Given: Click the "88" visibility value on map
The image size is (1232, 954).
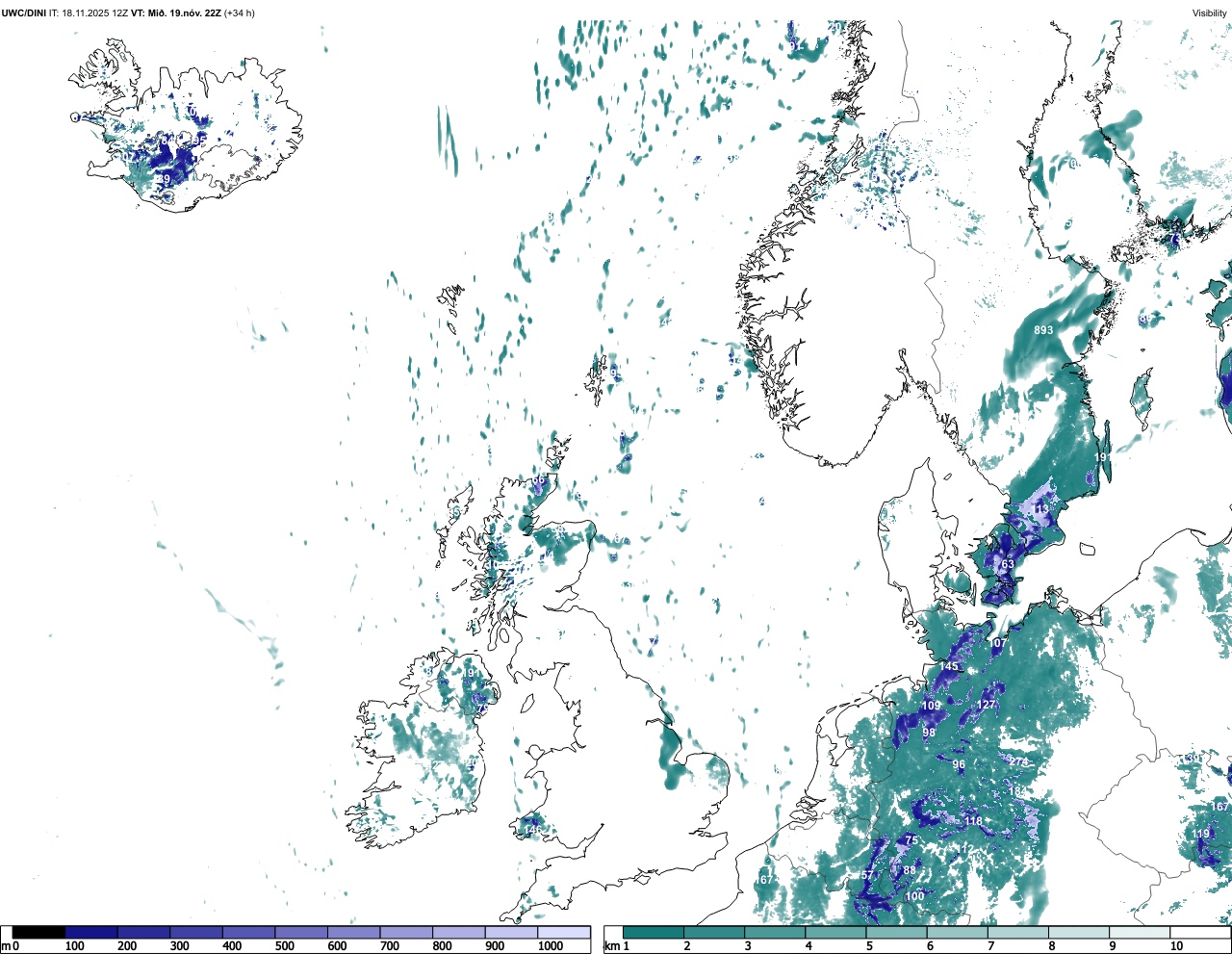Looking at the screenshot, I should (x=910, y=870).
